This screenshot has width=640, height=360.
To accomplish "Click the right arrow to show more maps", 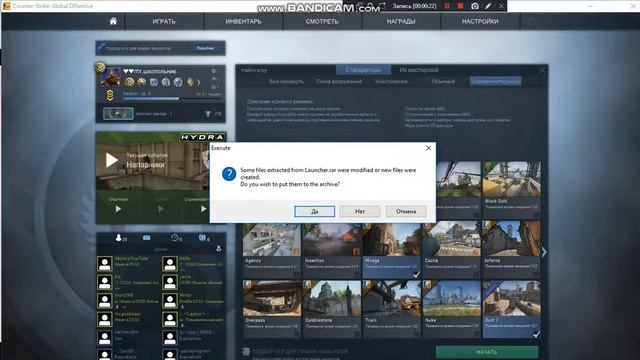I will coord(544,252).
